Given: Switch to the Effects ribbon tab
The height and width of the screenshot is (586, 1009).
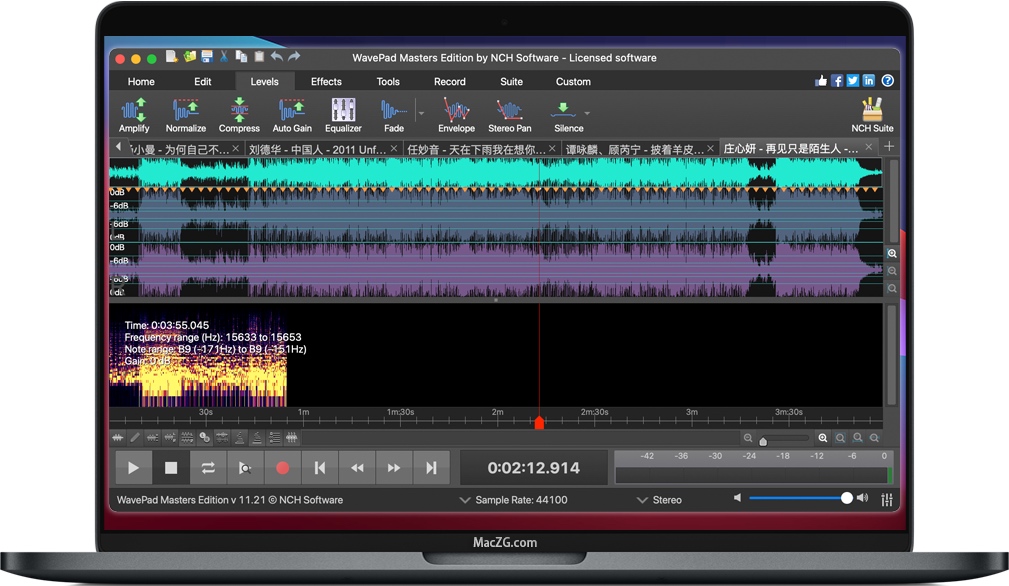Looking at the screenshot, I should [325, 81].
